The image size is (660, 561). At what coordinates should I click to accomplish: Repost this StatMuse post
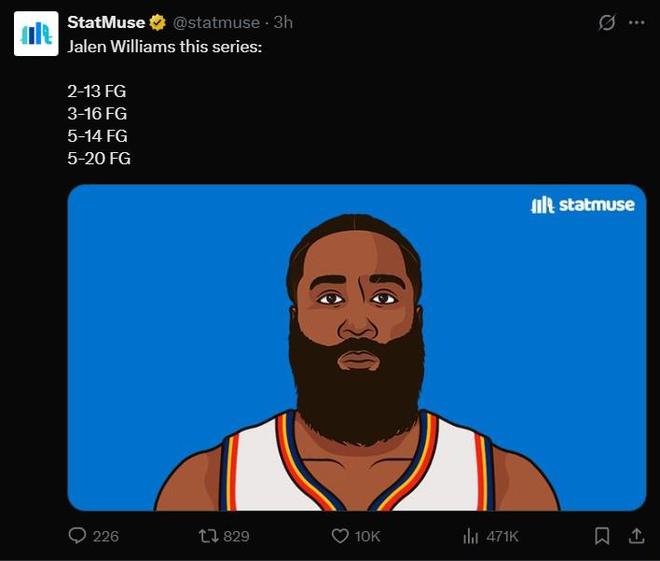pyautogui.click(x=208, y=536)
